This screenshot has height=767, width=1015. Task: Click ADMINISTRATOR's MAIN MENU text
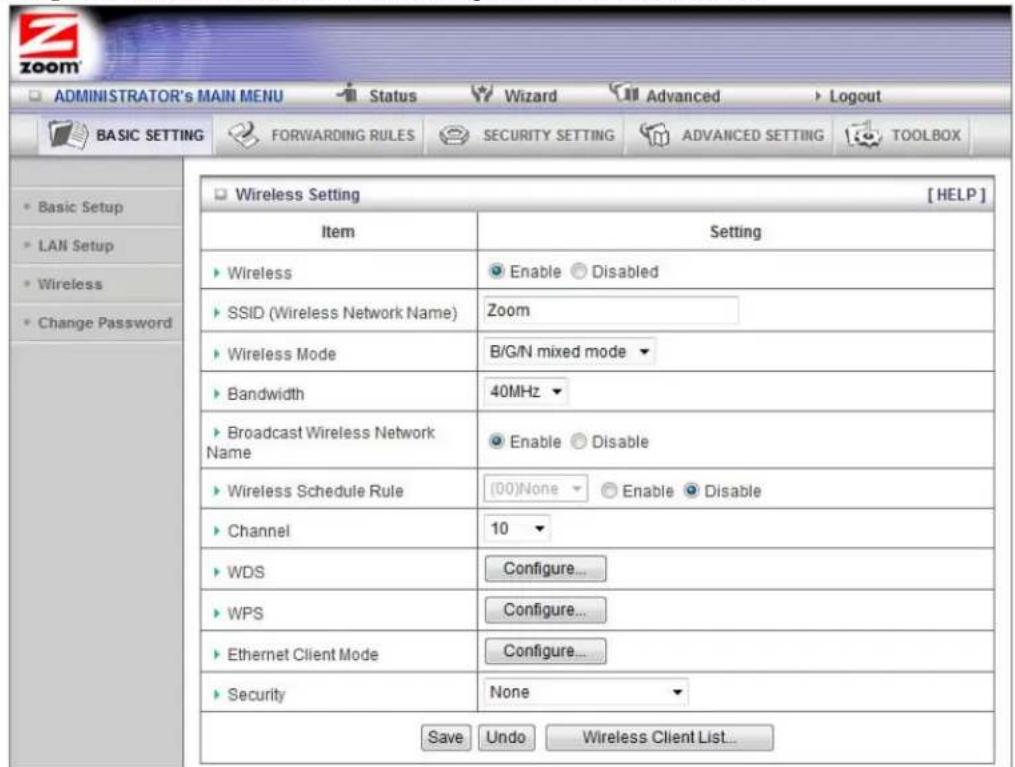point(168,96)
